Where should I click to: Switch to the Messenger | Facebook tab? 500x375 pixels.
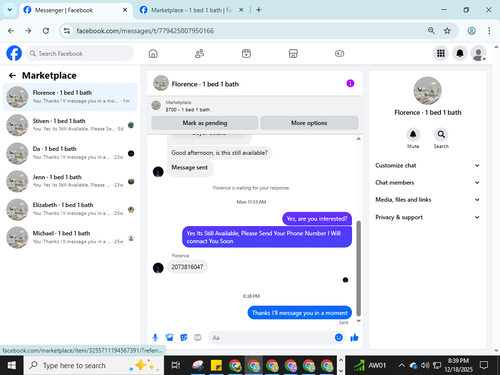tap(75, 10)
